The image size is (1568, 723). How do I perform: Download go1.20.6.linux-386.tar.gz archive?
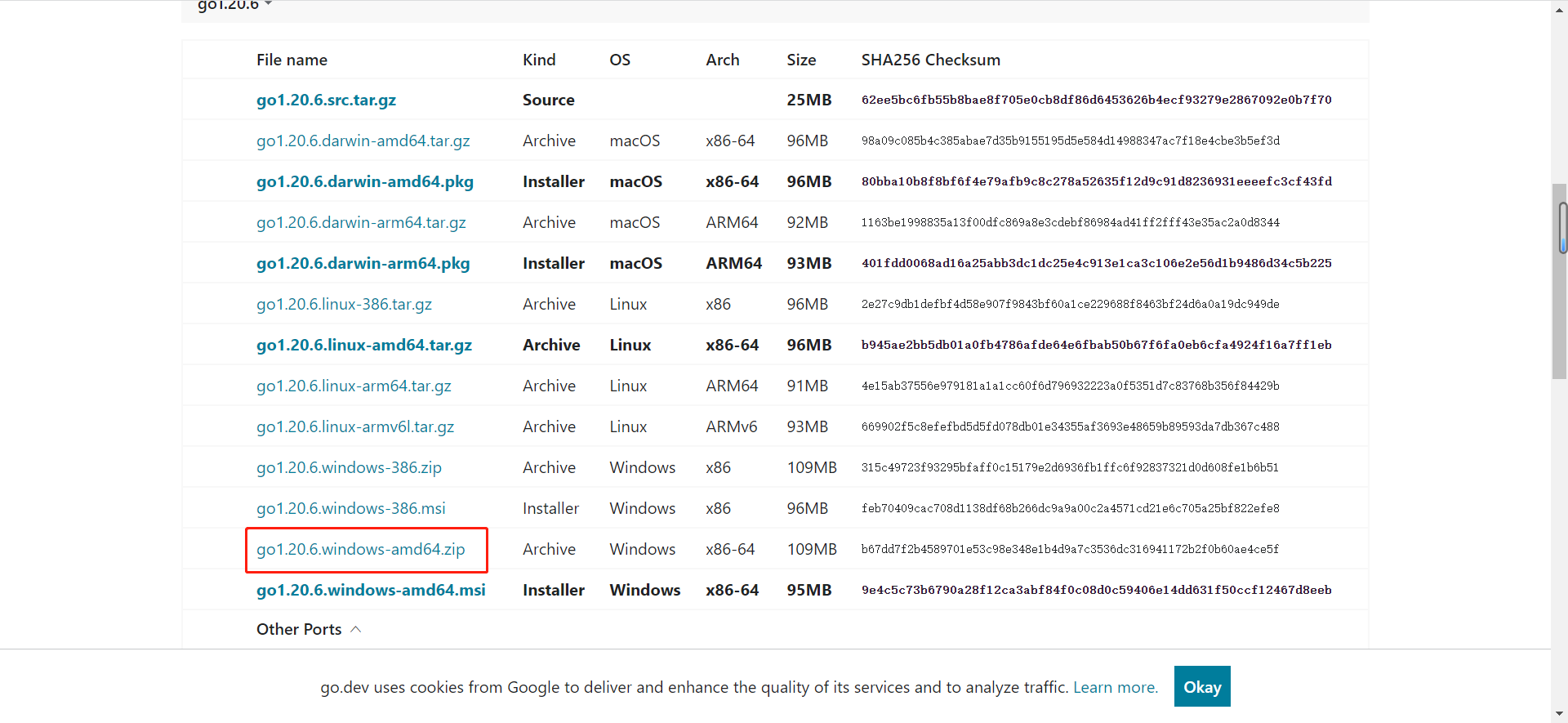[x=344, y=304]
